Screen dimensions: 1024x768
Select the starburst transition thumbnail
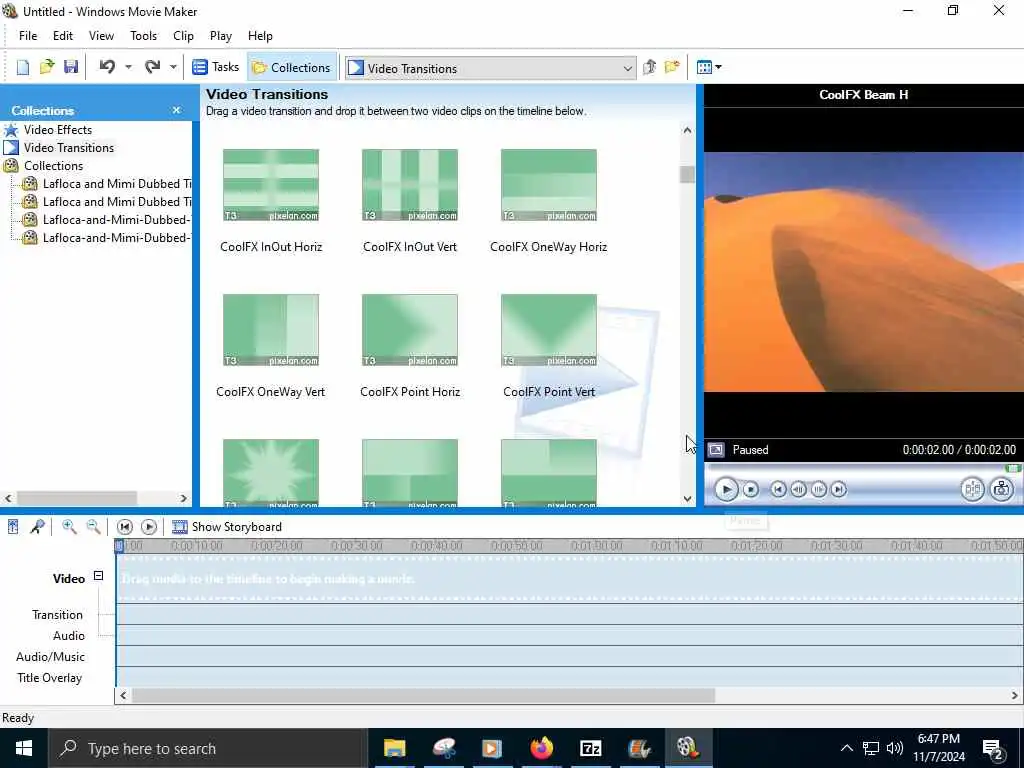coord(271,473)
